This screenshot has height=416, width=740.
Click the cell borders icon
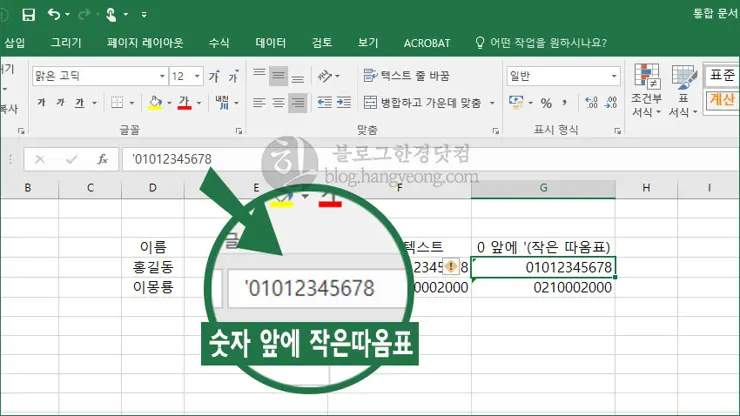click(x=117, y=102)
